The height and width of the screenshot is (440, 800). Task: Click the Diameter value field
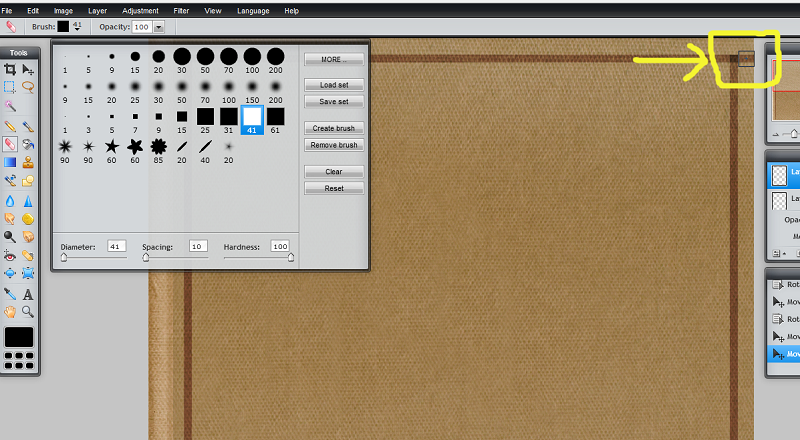[x=116, y=246]
